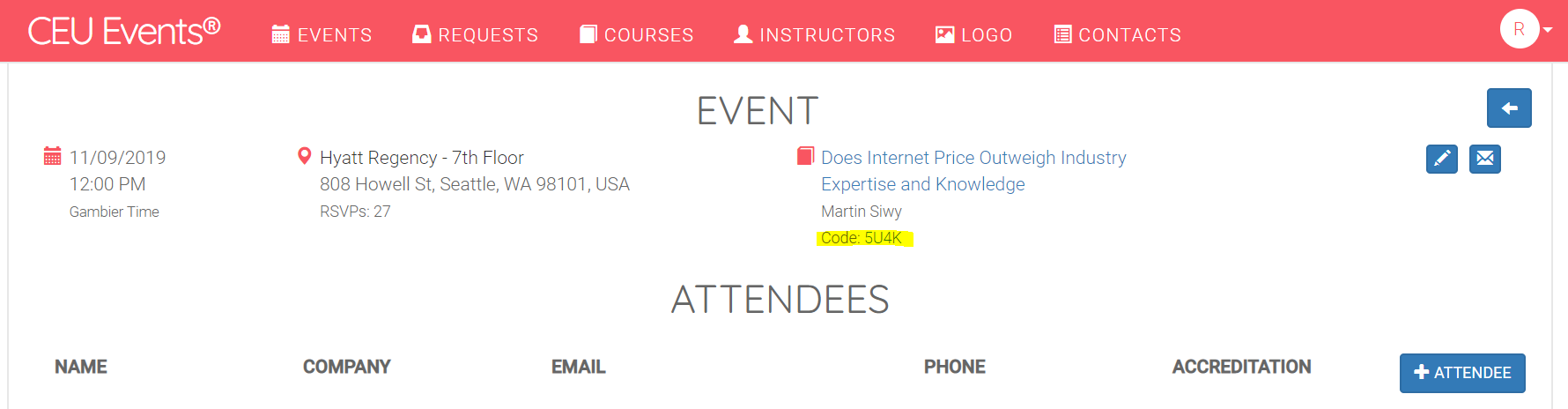Open the Contacts menu

point(1117,34)
